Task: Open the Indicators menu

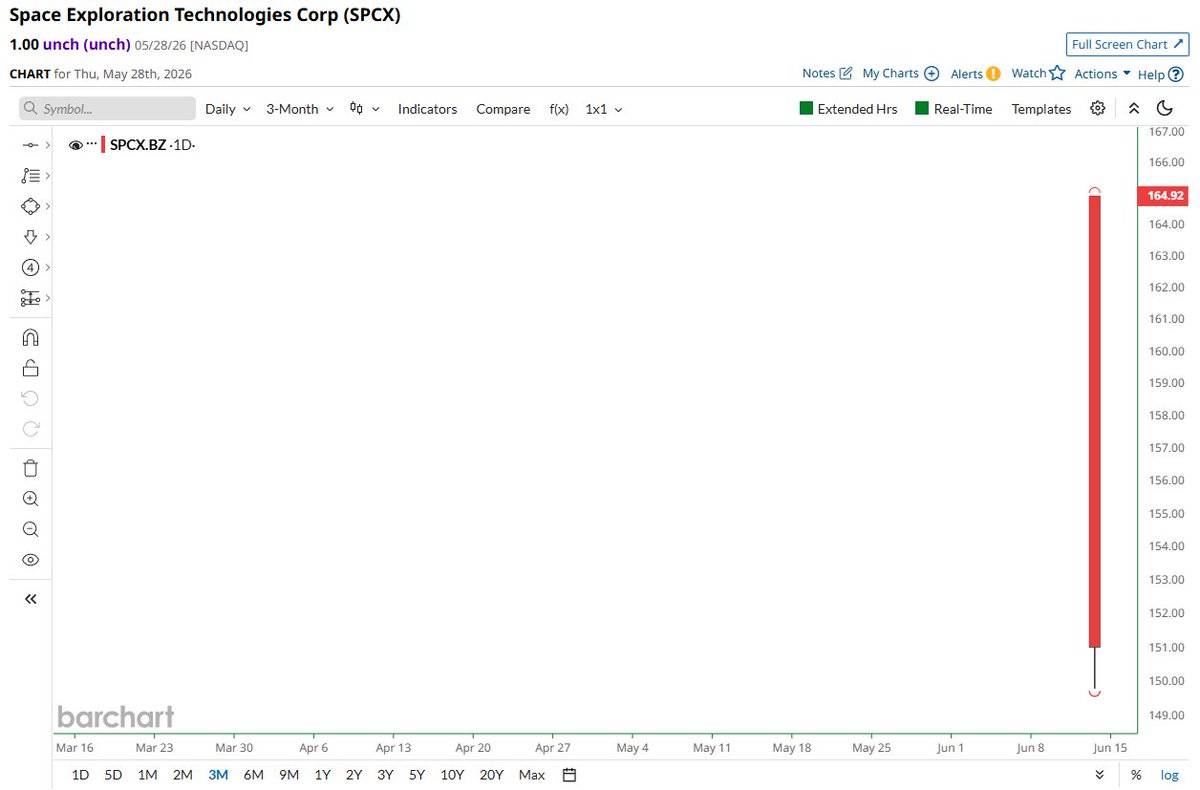Action: point(427,109)
